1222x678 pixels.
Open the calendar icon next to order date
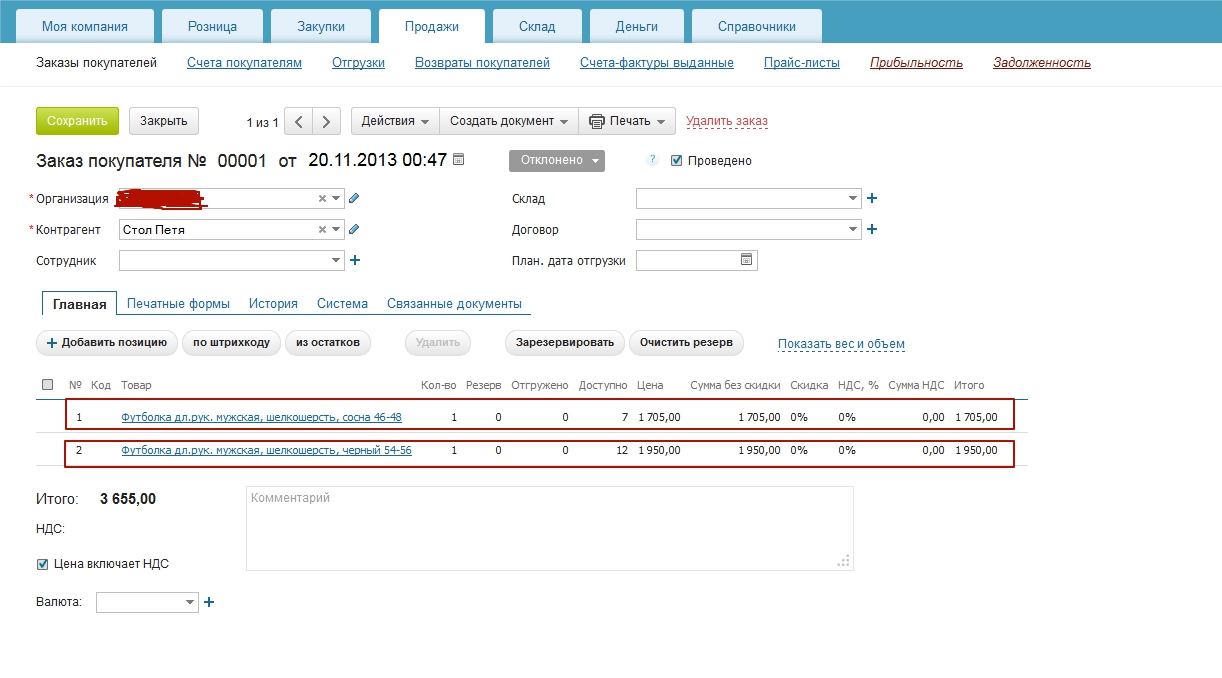(x=459, y=159)
